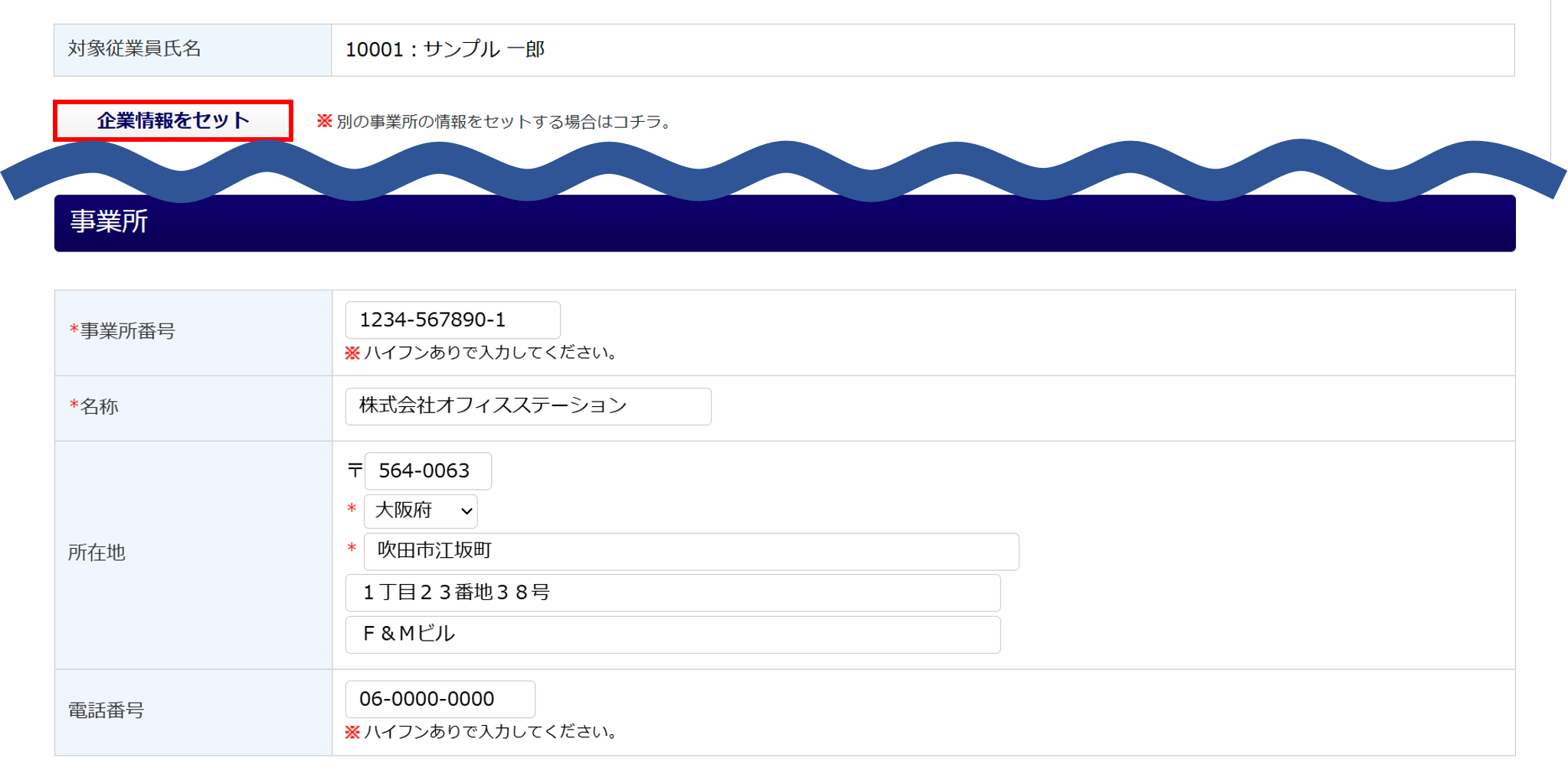
Task: Click the 名称 company name field
Action: coord(528,406)
